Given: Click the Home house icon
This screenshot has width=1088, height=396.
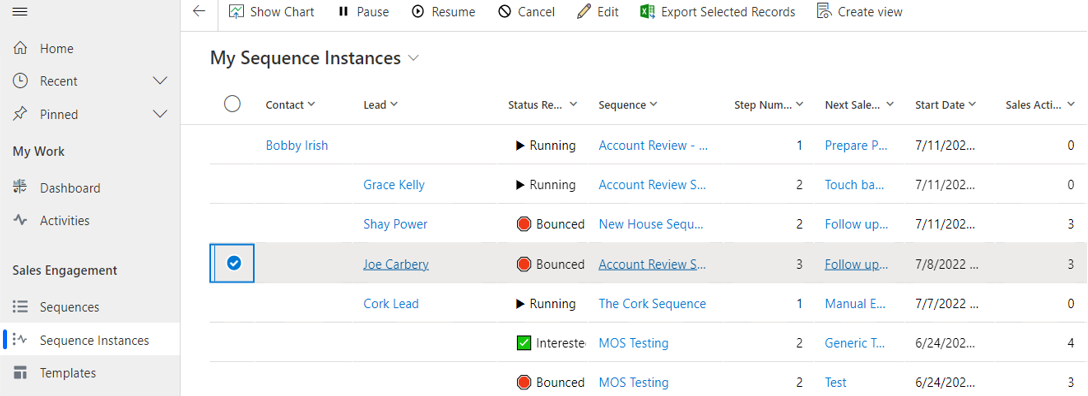Looking at the screenshot, I should 21,49.
